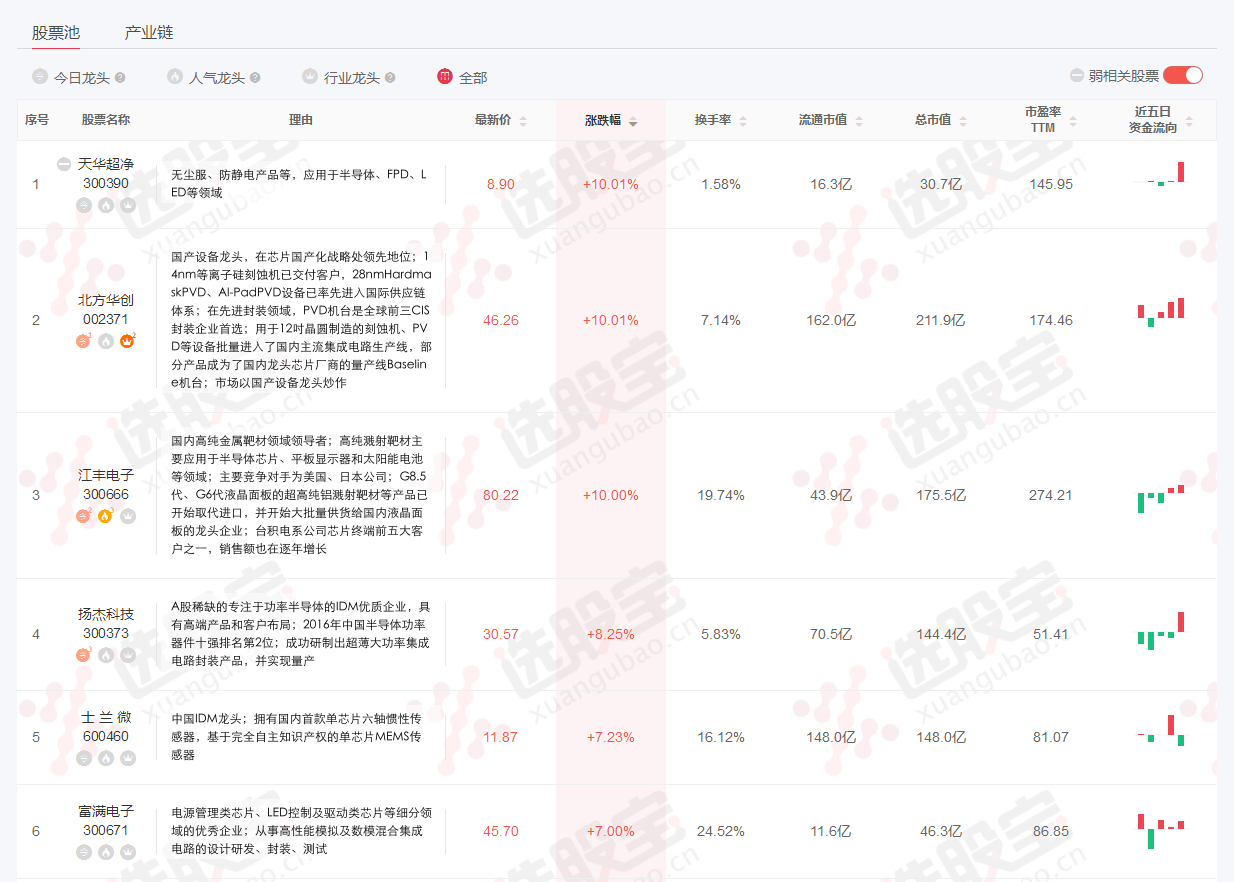The height and width of the screenshot is (882, 1234).
Task: Sort by 市盈率TTM column arrows
Action: 1073,121
